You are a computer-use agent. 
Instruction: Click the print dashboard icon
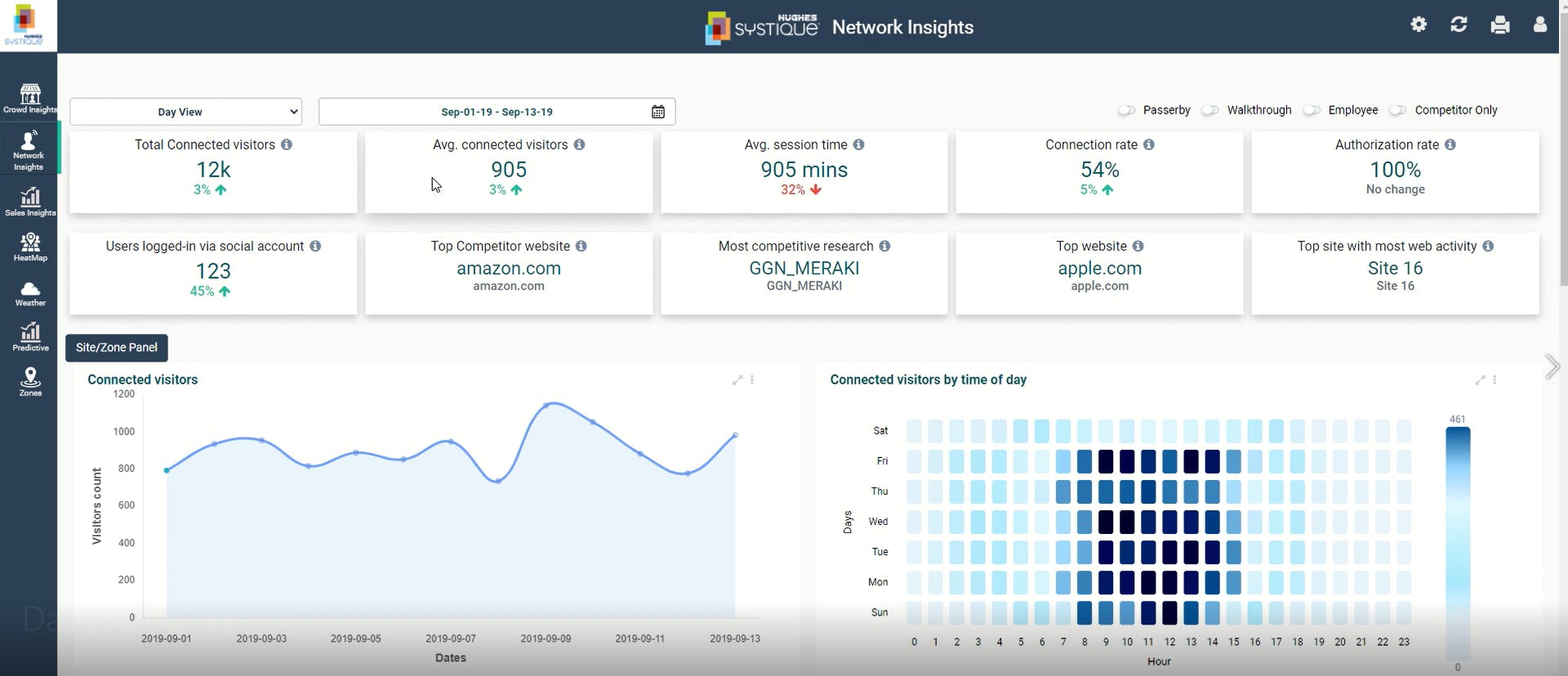tap(1499, 25)
